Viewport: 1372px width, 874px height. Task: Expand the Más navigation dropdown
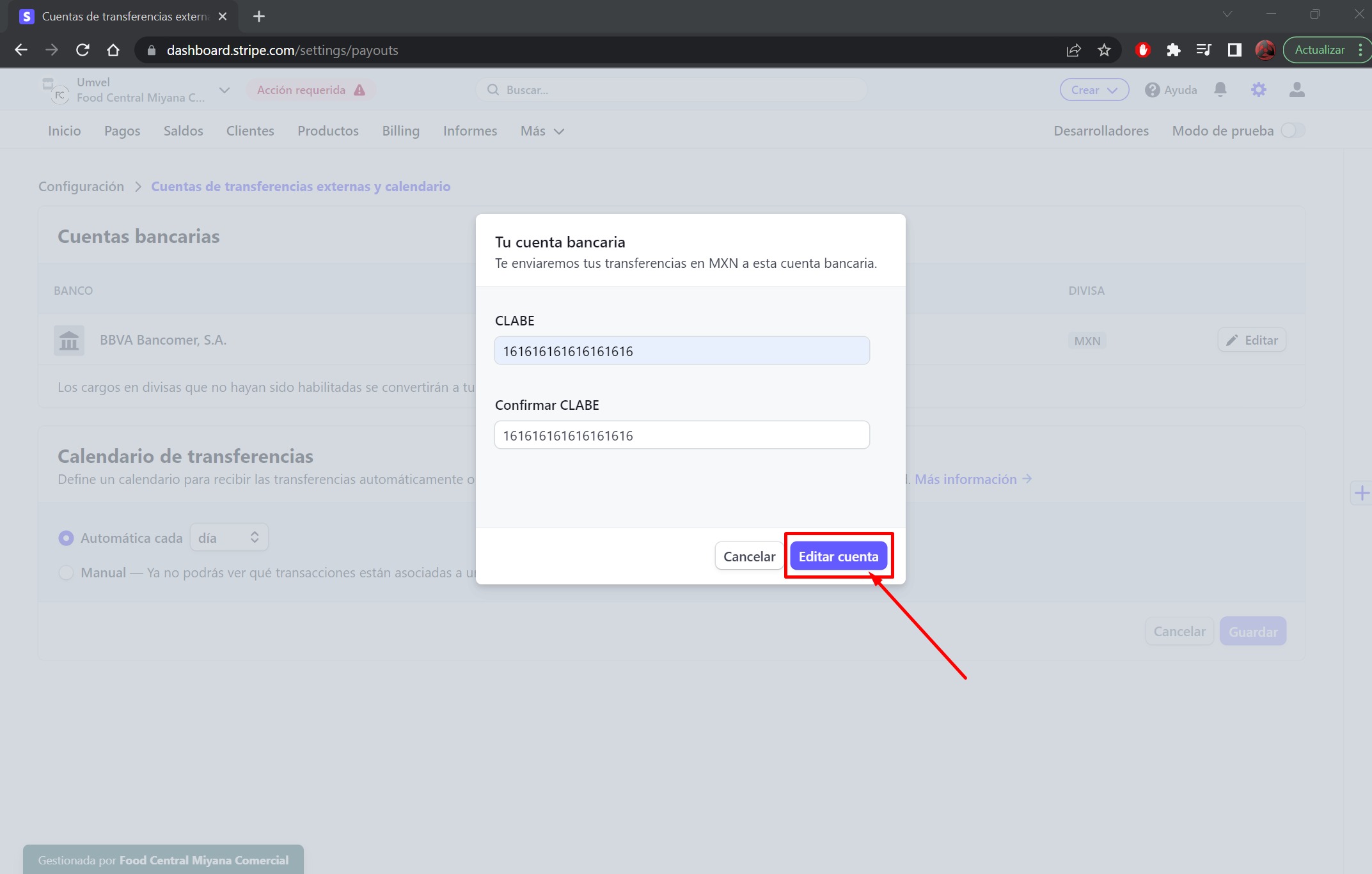(x=542, y=131)
